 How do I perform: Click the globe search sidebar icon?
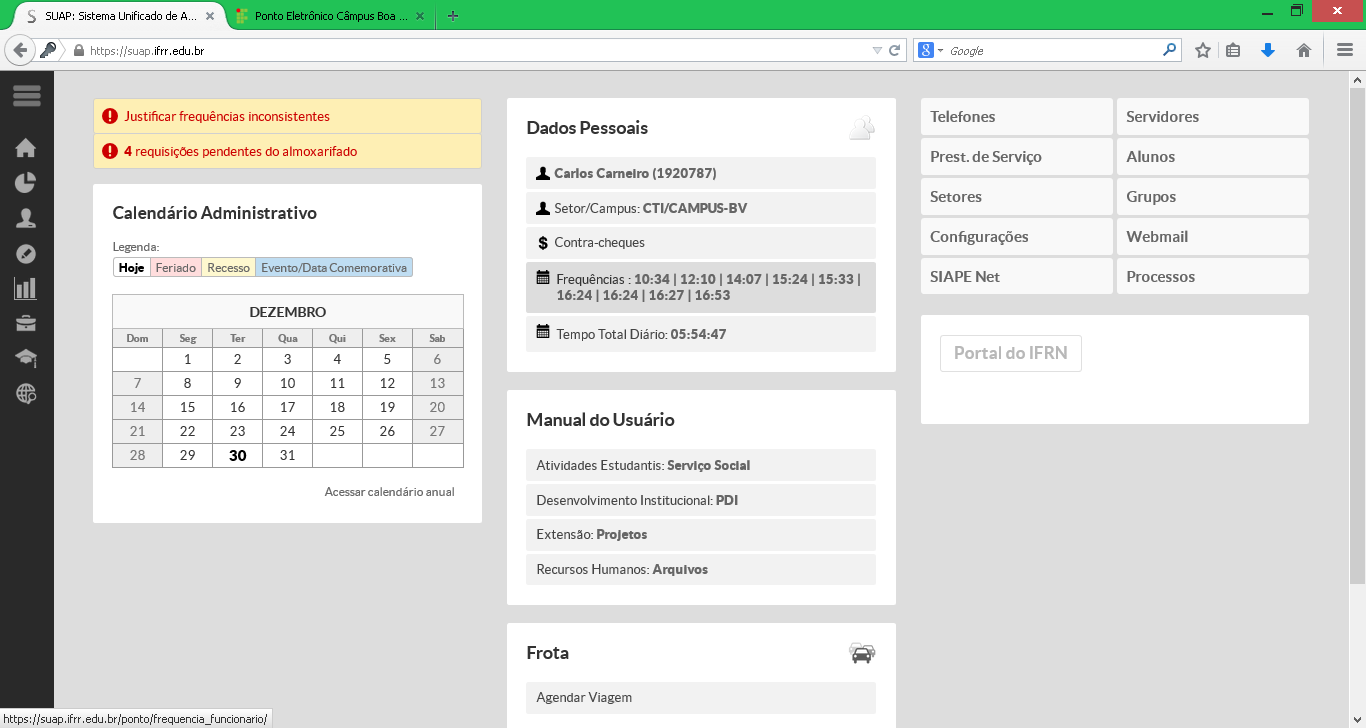tap(26, 394)
